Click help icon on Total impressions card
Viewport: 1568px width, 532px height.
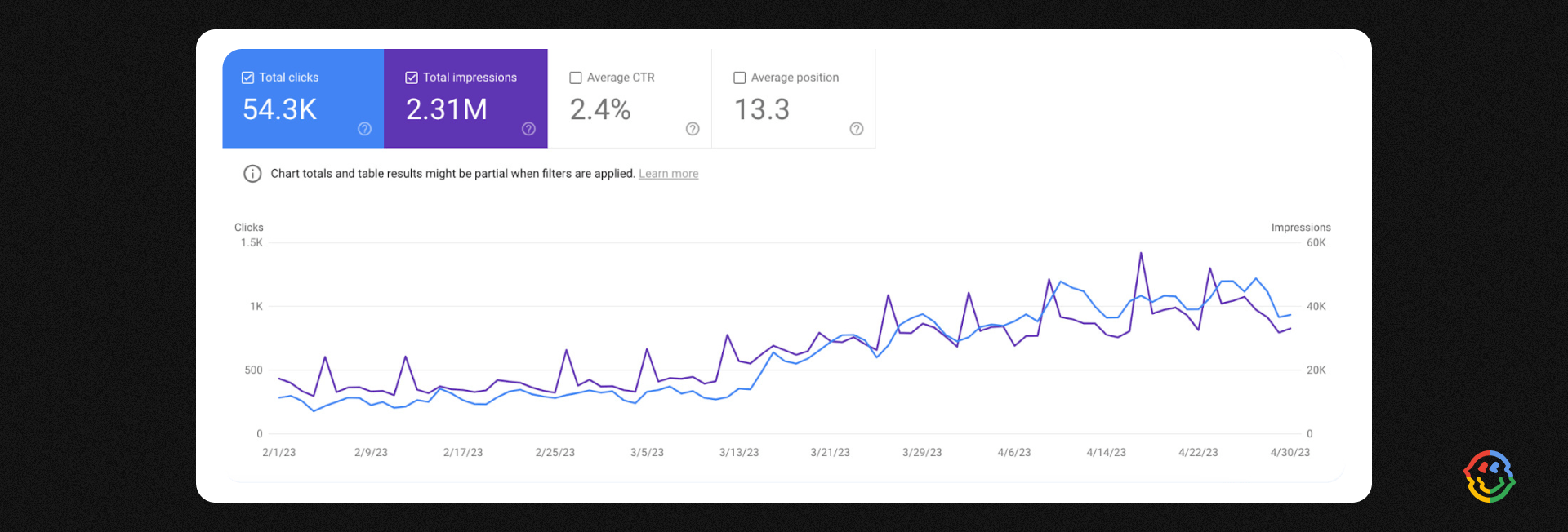point(528,129)
